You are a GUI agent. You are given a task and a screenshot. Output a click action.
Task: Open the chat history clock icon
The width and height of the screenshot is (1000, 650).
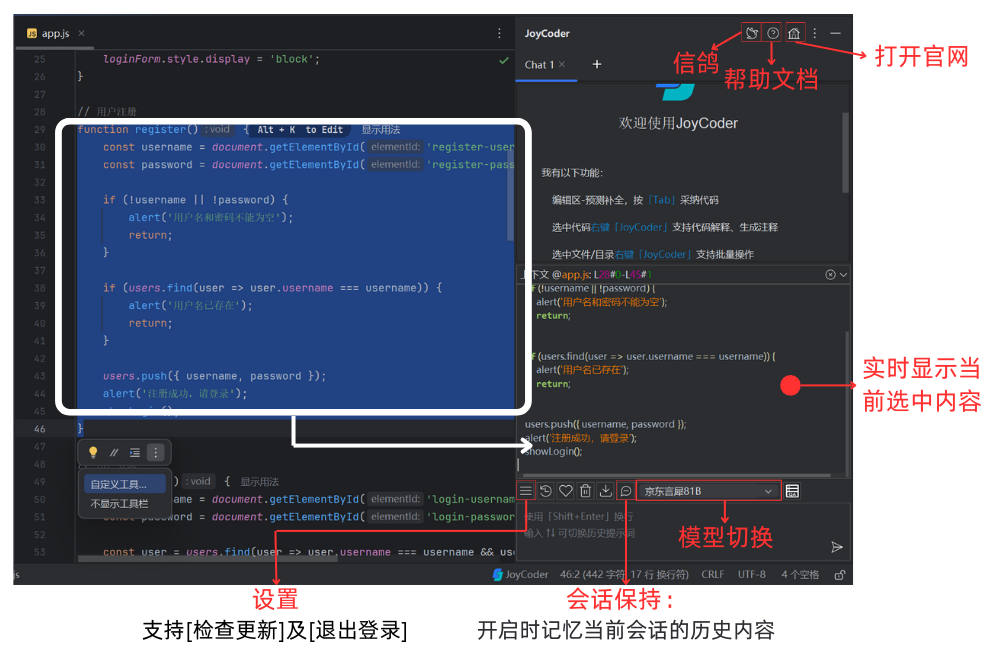(x=546, y=491)
